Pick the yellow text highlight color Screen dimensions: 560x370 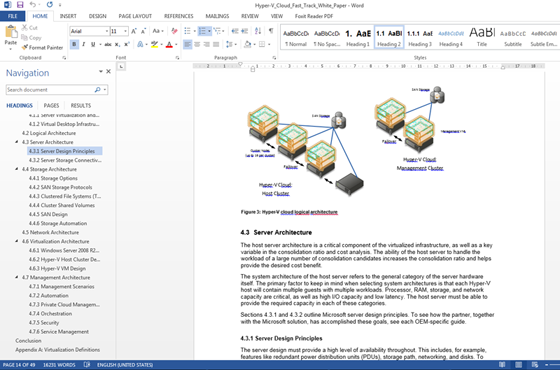coord(154,44)
